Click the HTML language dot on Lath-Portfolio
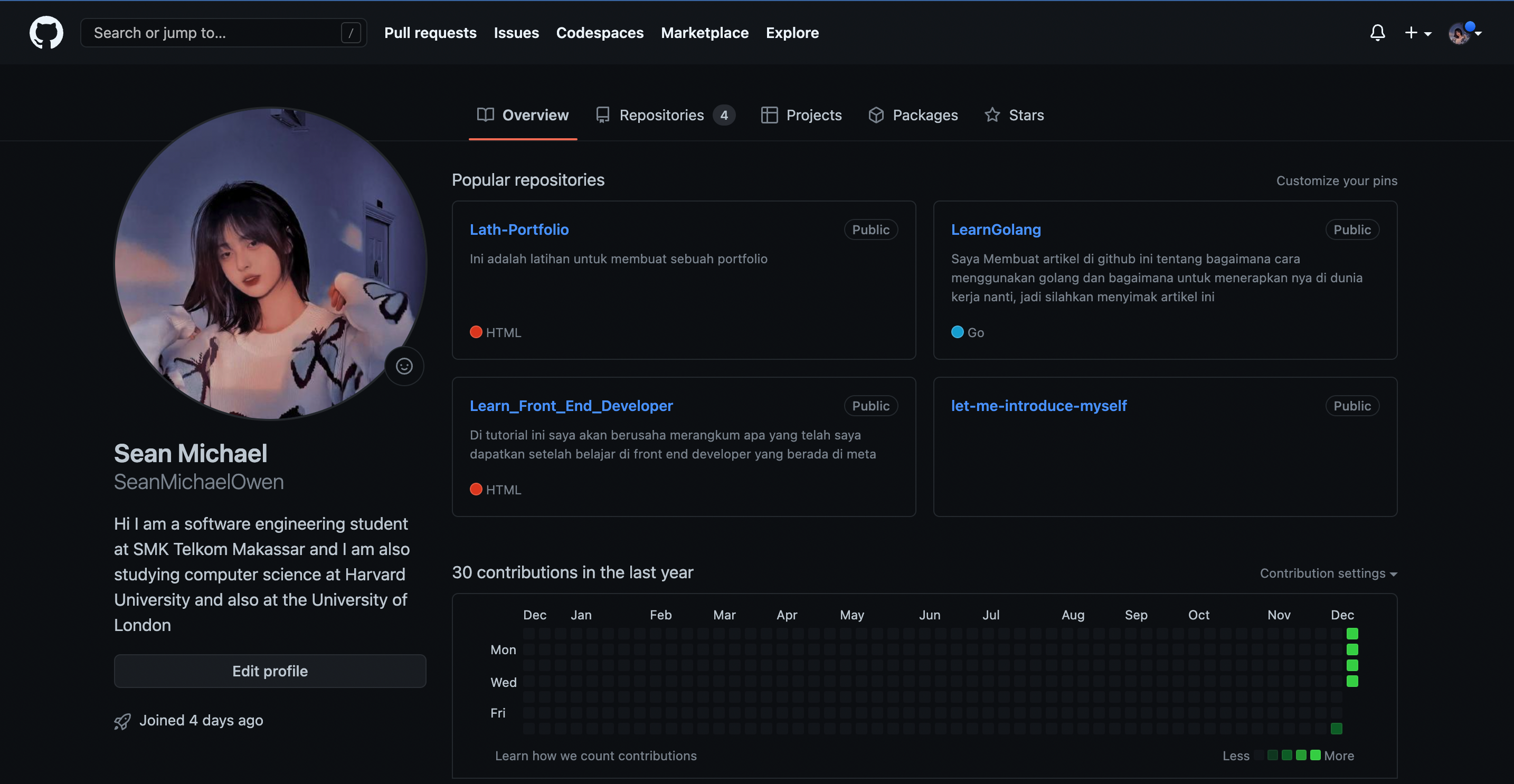Viewport: 1514px width, 784px height. coord(476,332)
